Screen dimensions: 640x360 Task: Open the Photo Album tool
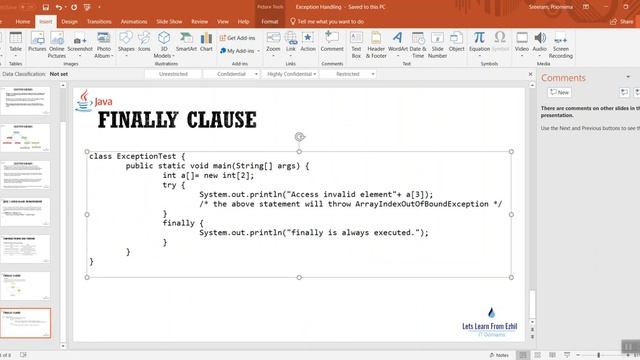104,45
